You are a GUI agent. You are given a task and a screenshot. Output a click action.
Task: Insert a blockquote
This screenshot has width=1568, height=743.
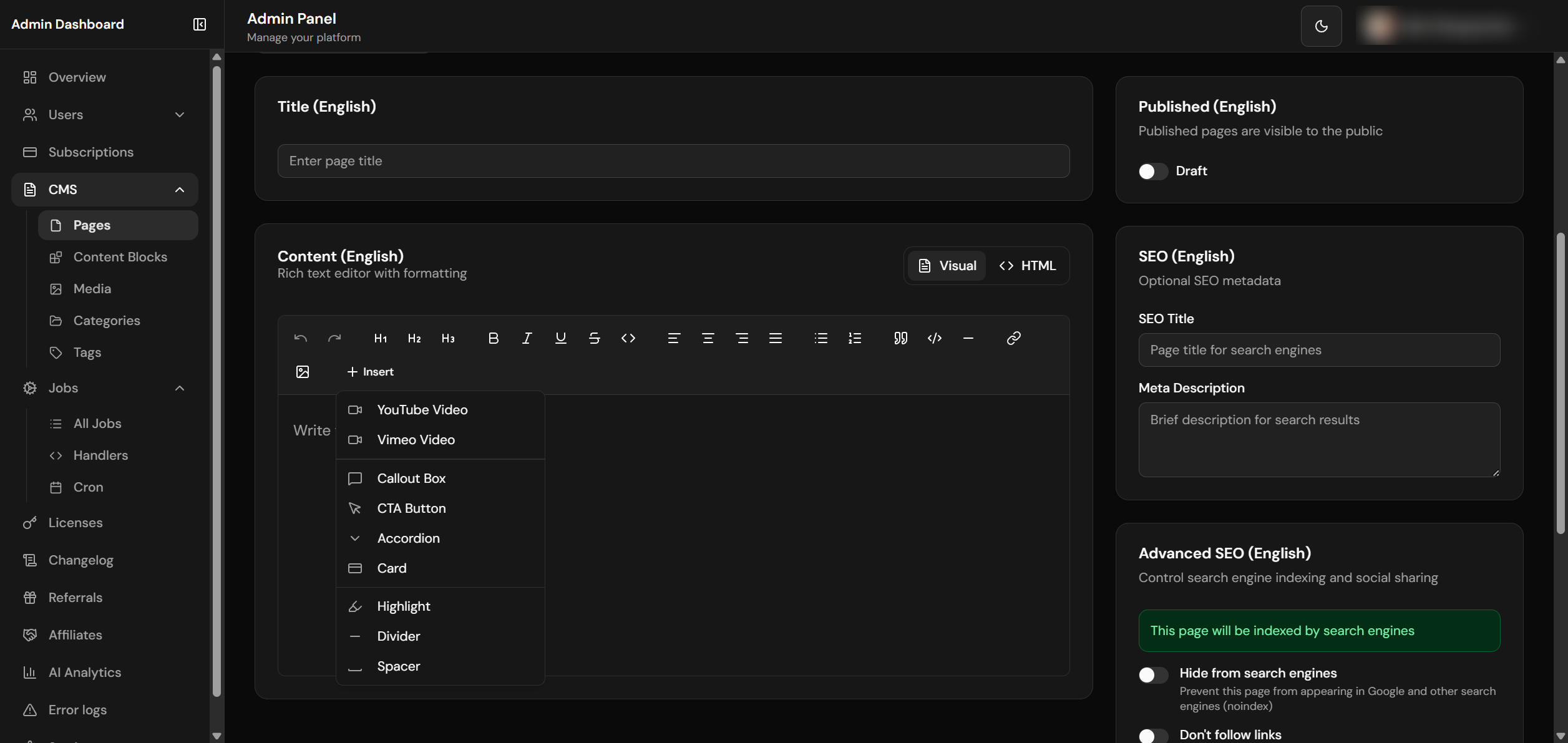click(x=900, y=338)
